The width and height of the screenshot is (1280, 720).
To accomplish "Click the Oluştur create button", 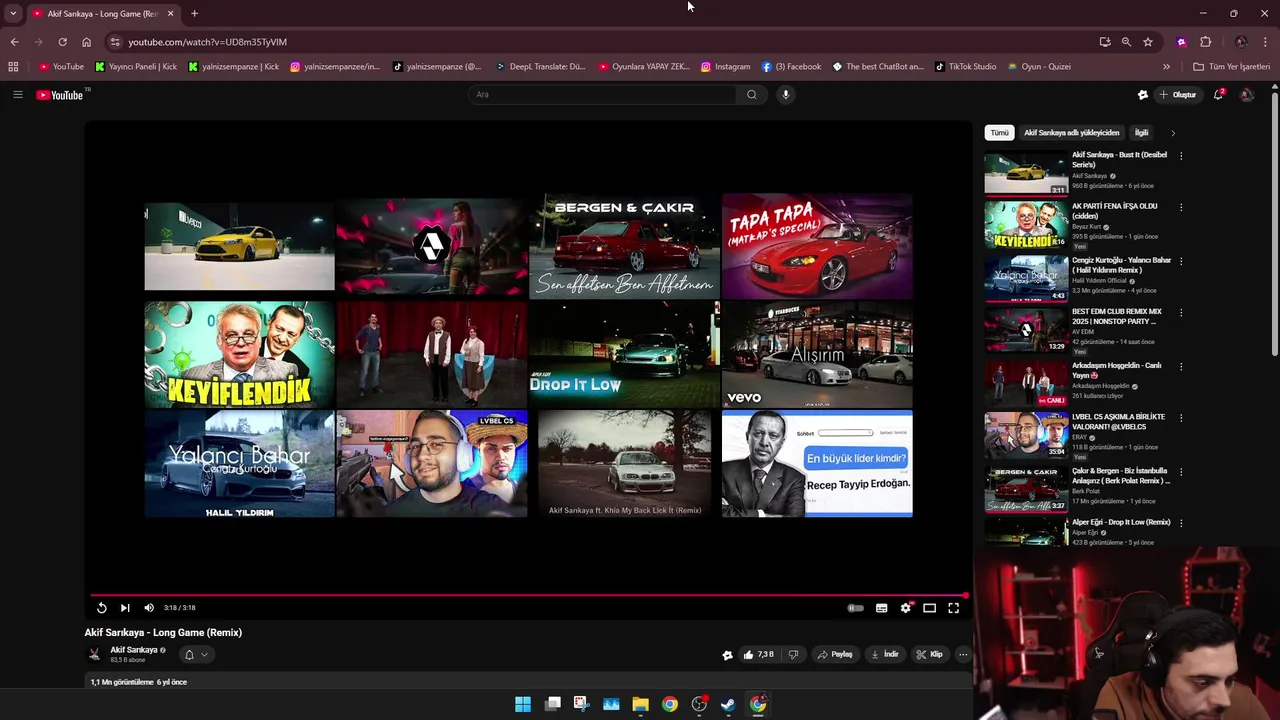I will pyautogui.click(x=1178, y=95).
